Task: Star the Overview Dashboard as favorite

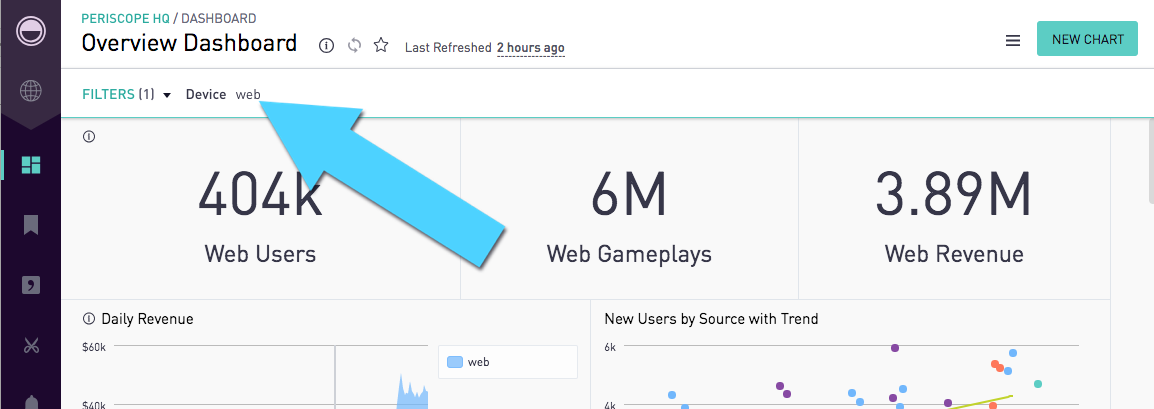Action: pyautogui.click(x=380, y=46)
